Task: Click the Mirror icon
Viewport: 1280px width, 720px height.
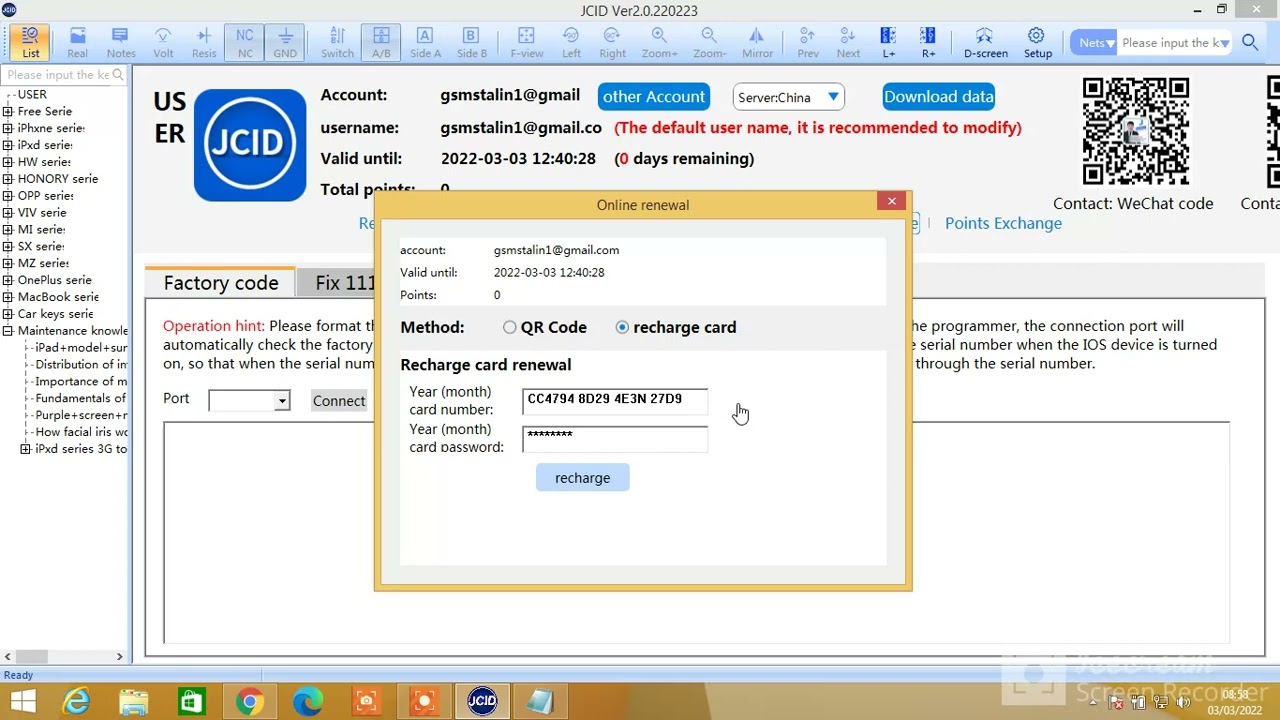Action: tap(757, 43)
